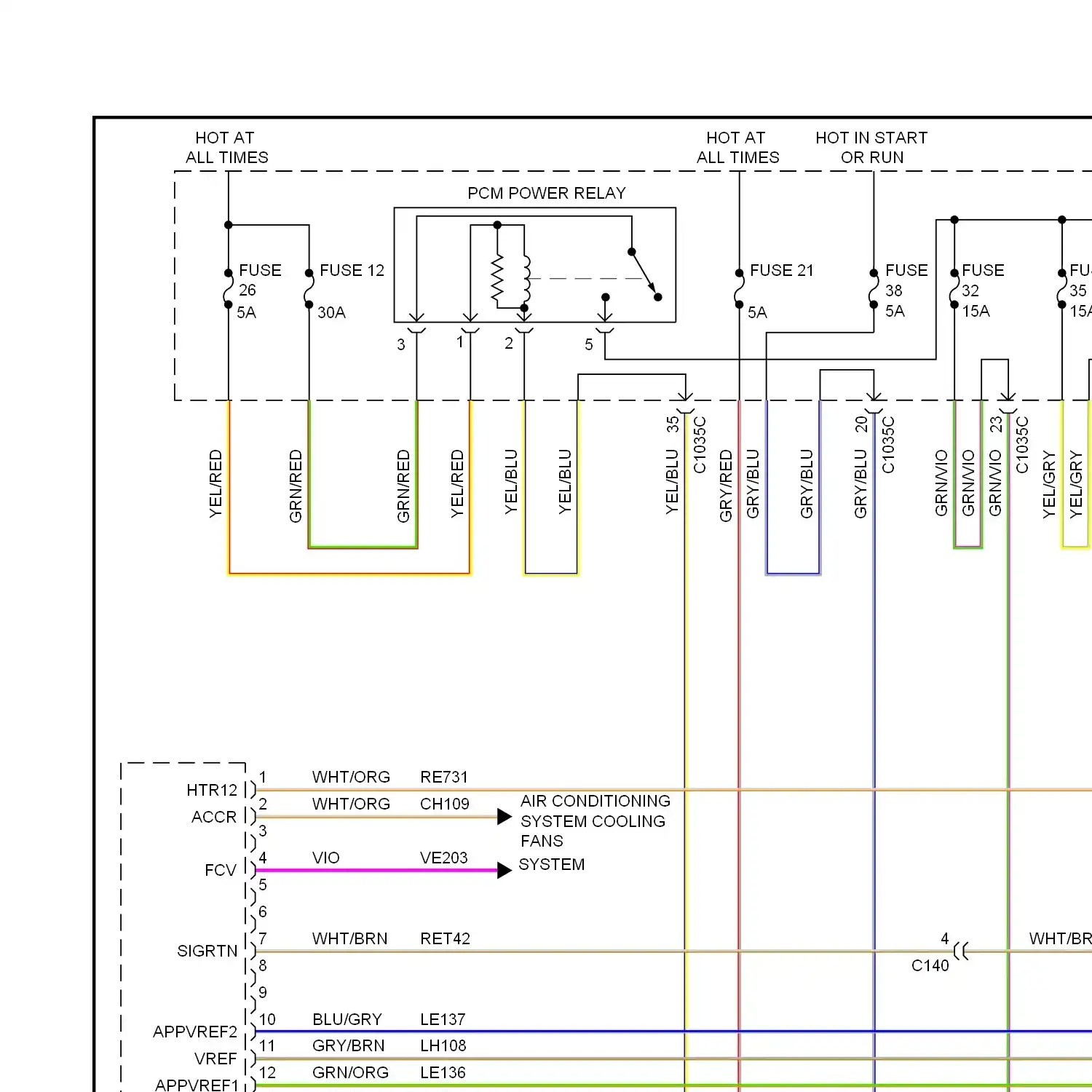The height and width of the screenshot is (1092, 1092).
Task: Click the 5A rating under FUSE 21
Action: click(757, 312)
